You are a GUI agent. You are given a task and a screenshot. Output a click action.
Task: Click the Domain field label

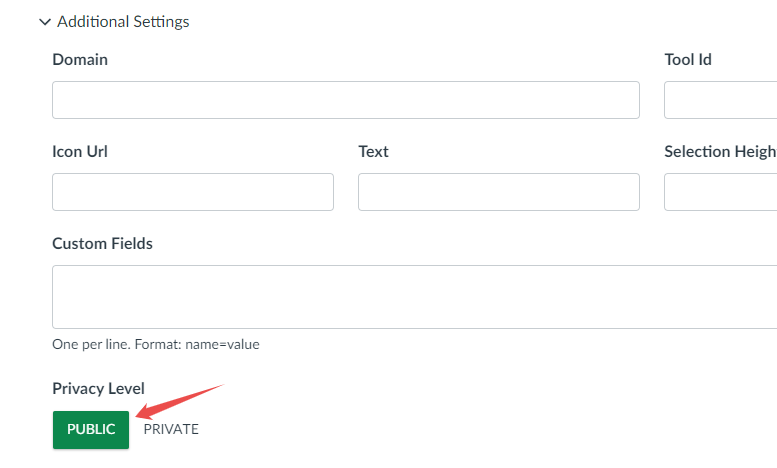(x=80, y=59)
